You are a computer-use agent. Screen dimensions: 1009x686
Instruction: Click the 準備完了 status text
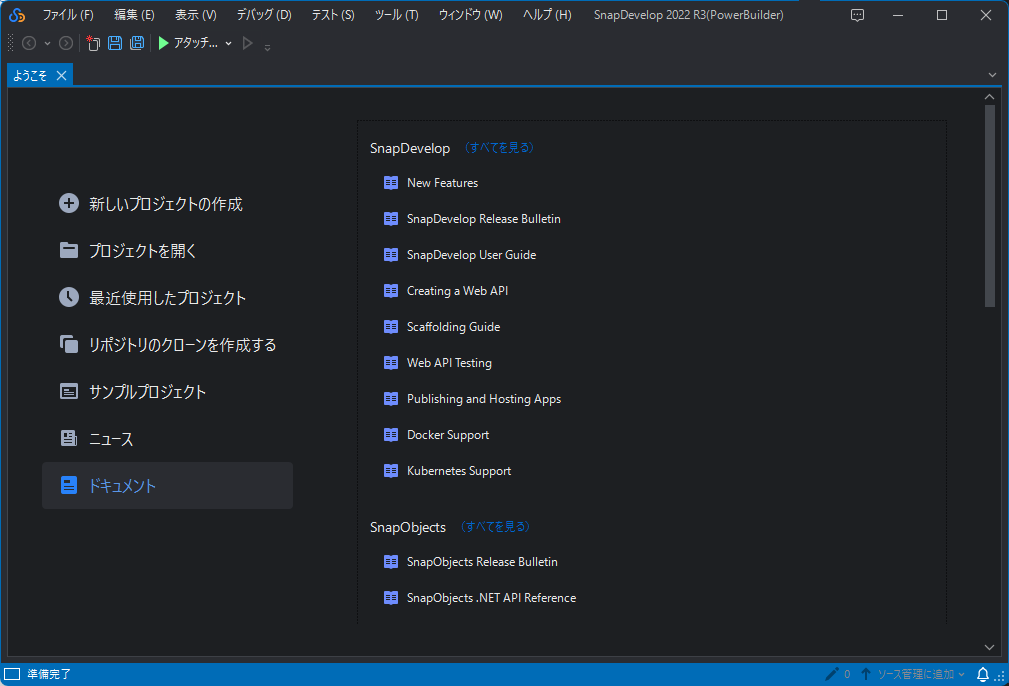(49, 674)
